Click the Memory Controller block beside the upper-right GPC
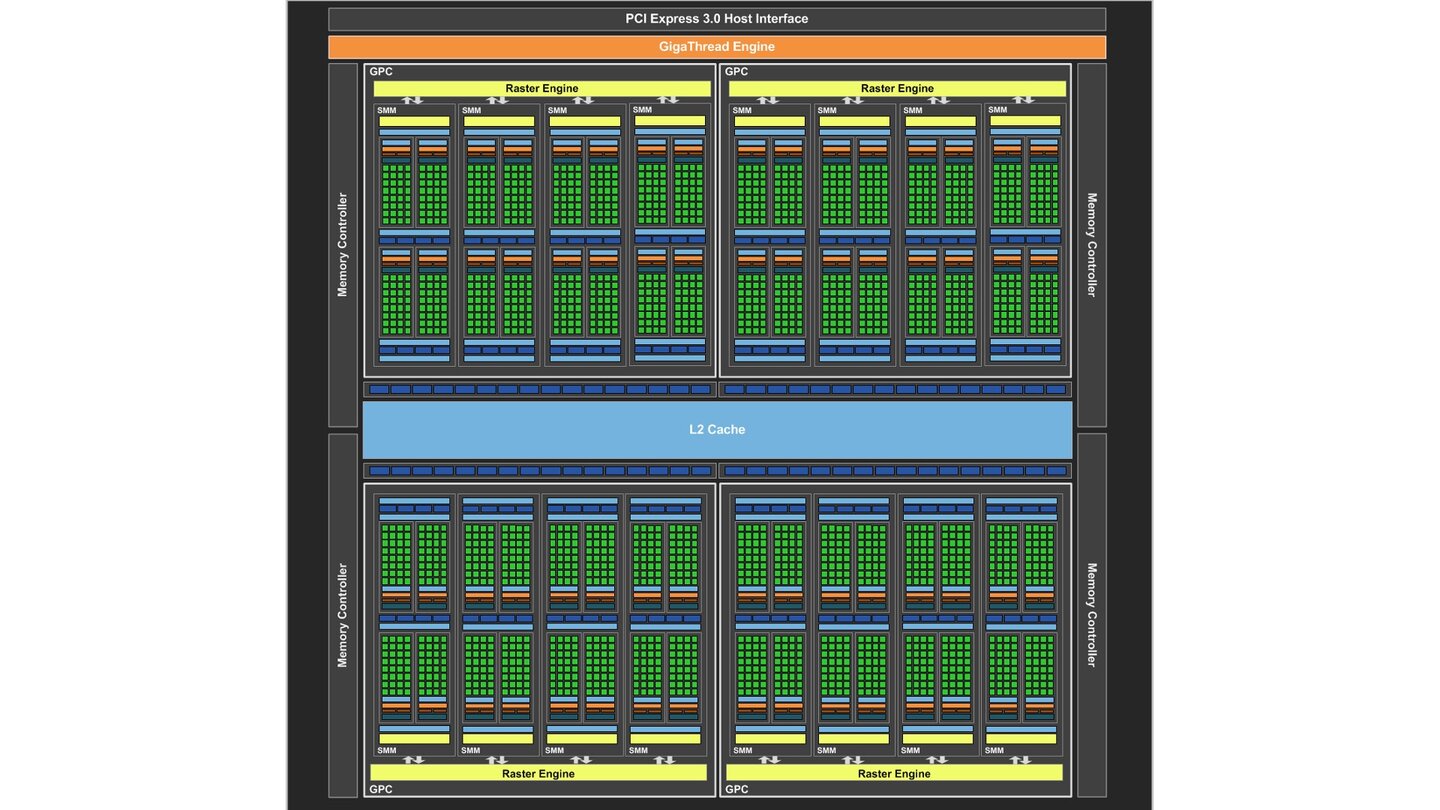Viewport: 1440px width, 810px height. (x=1092, y=245)
